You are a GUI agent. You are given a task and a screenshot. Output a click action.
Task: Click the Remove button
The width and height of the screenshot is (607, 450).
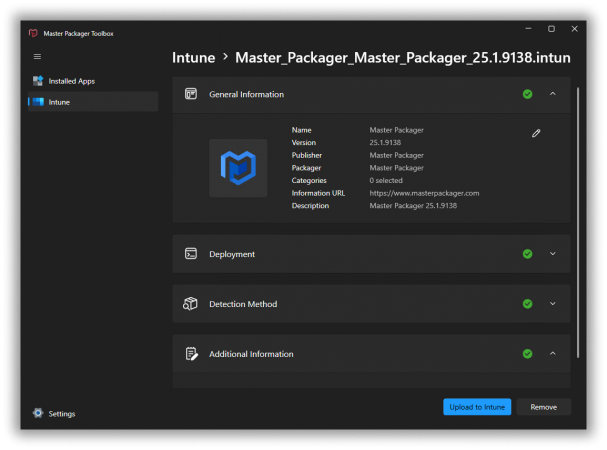pyautogui.click(x=544, y=407)
